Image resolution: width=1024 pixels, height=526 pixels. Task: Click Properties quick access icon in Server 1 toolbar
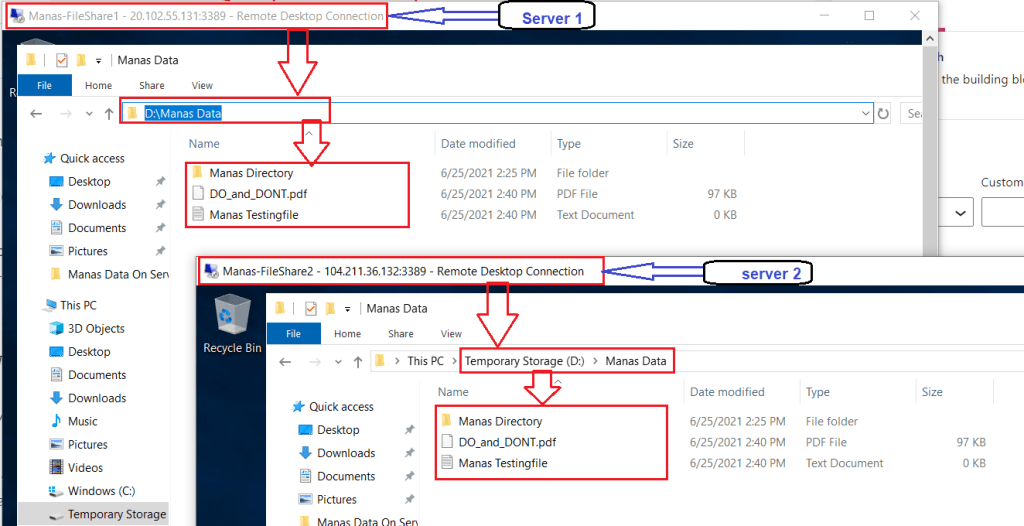(x=62, y=60)
